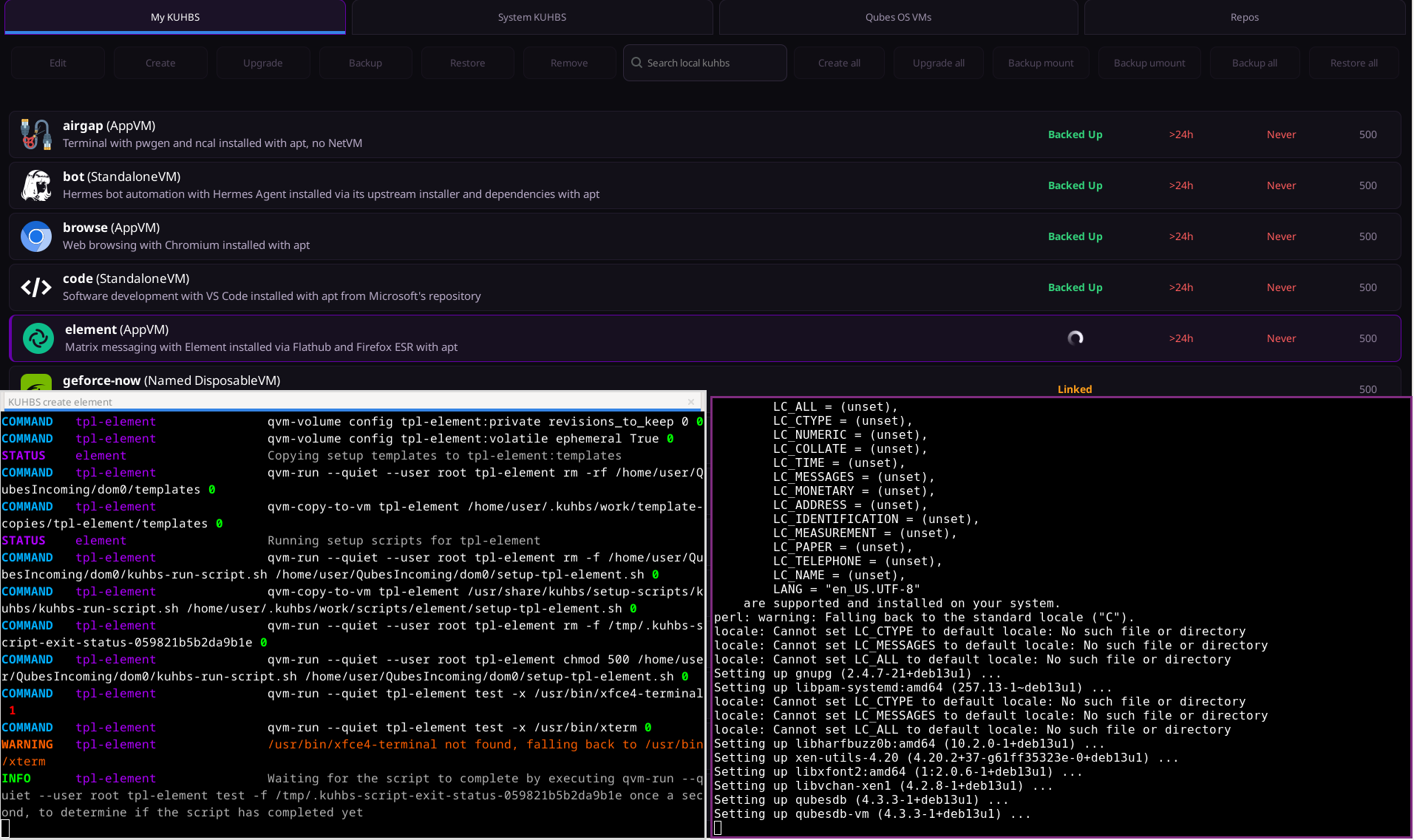
Task: Click the search magnifier icon
Action: pyautogui.click(x=636, y=63)
